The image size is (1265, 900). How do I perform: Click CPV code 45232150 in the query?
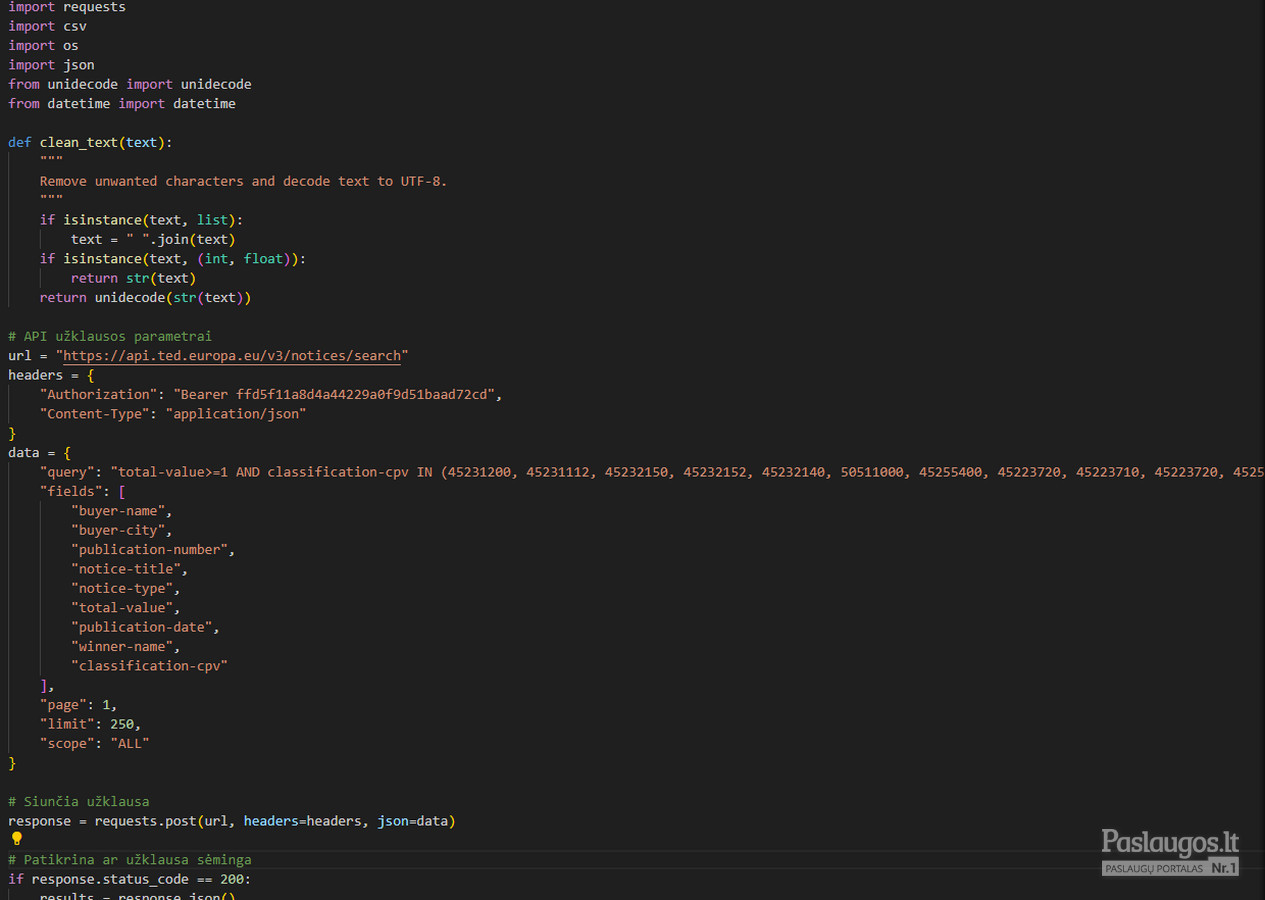click(636, 472)
